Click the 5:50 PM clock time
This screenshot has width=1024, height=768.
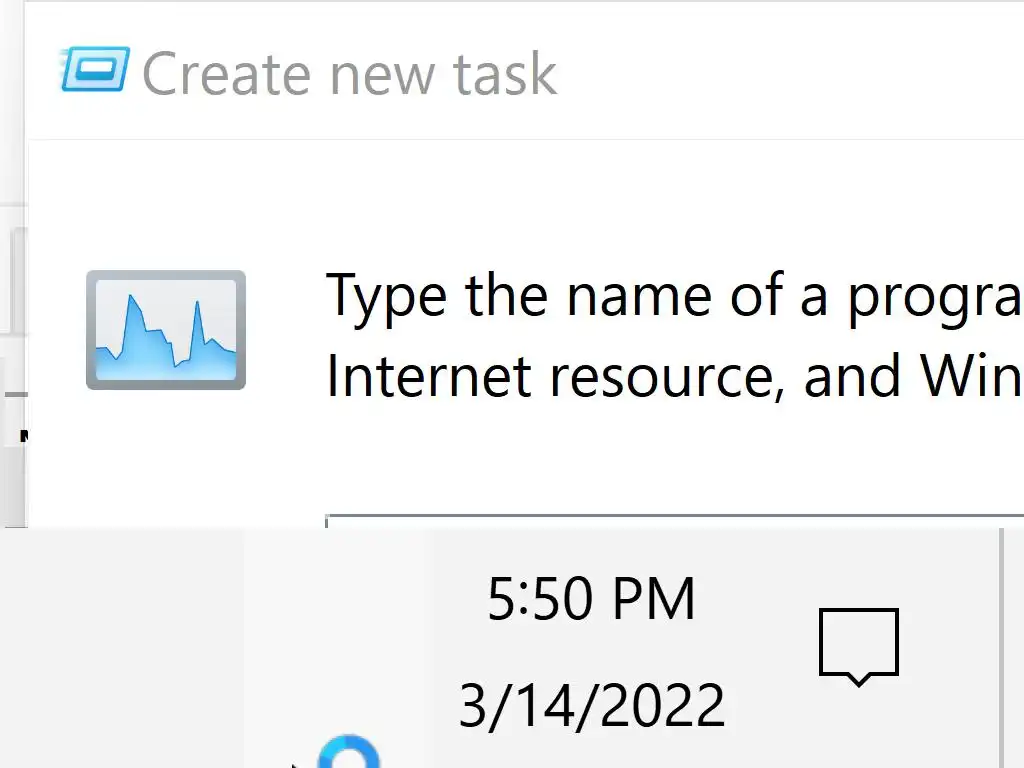[x=591, y=600]
